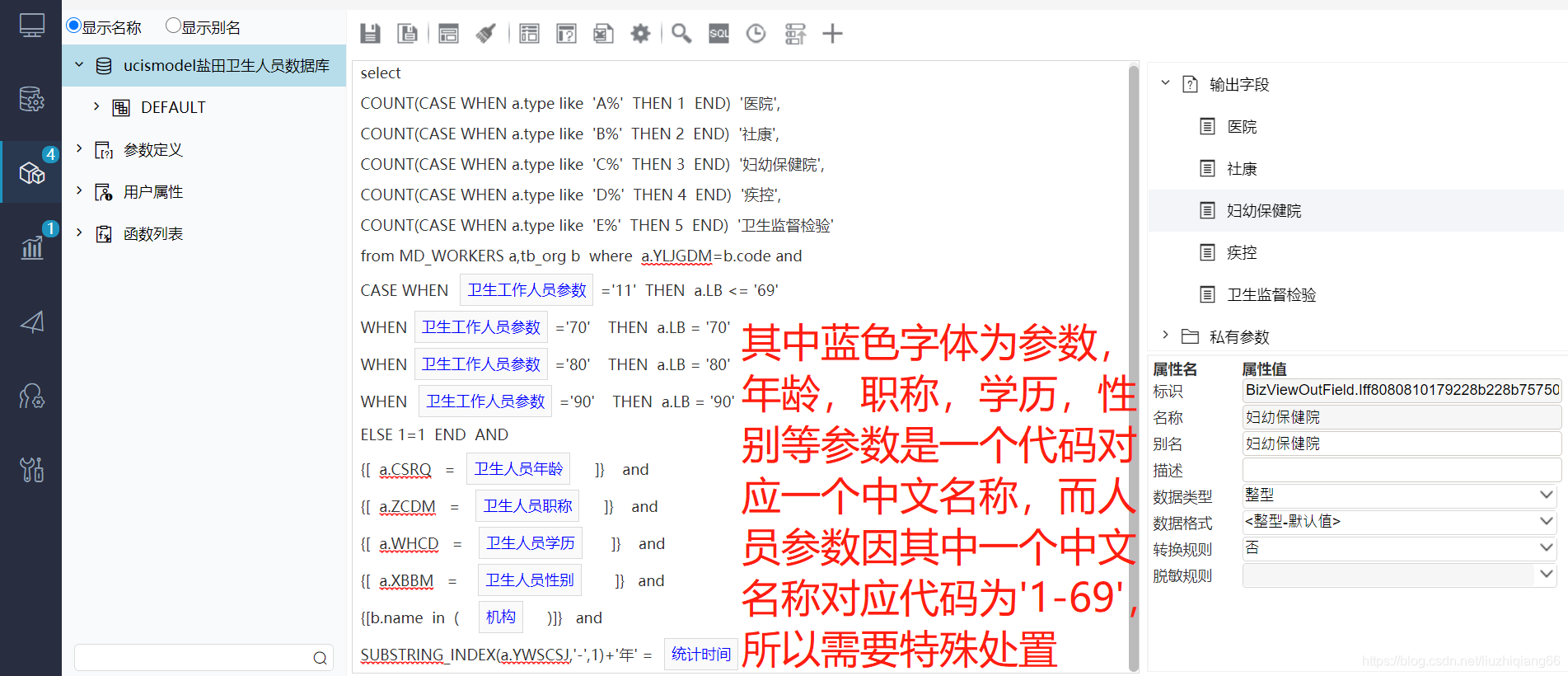Expand the 参数定义 tree node

click(79, 148)
